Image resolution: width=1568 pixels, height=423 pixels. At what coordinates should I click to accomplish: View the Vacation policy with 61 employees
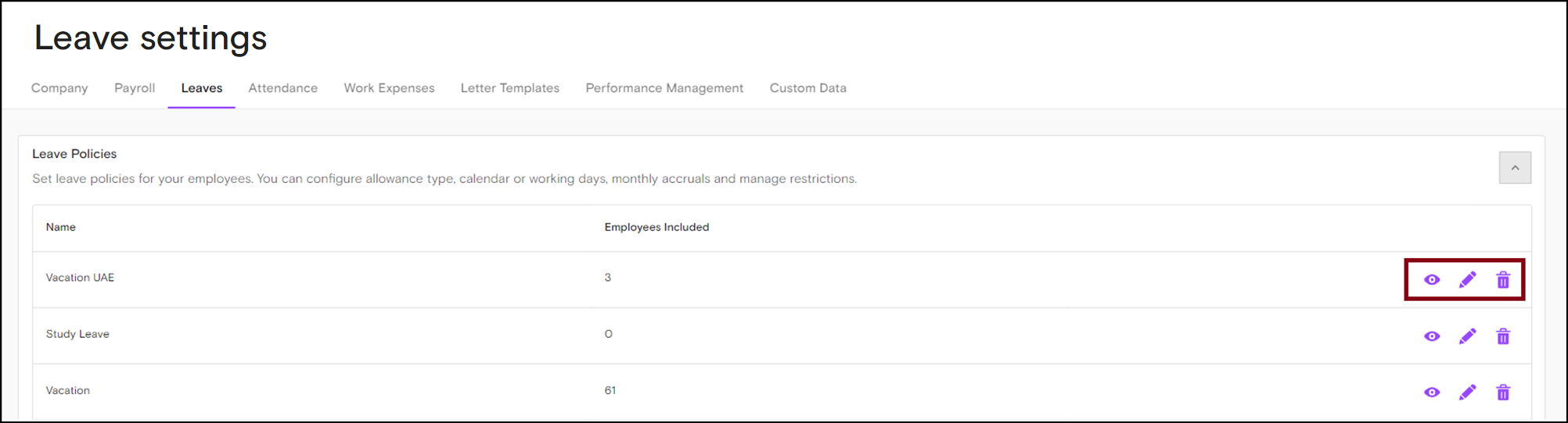click(1432, 393)
